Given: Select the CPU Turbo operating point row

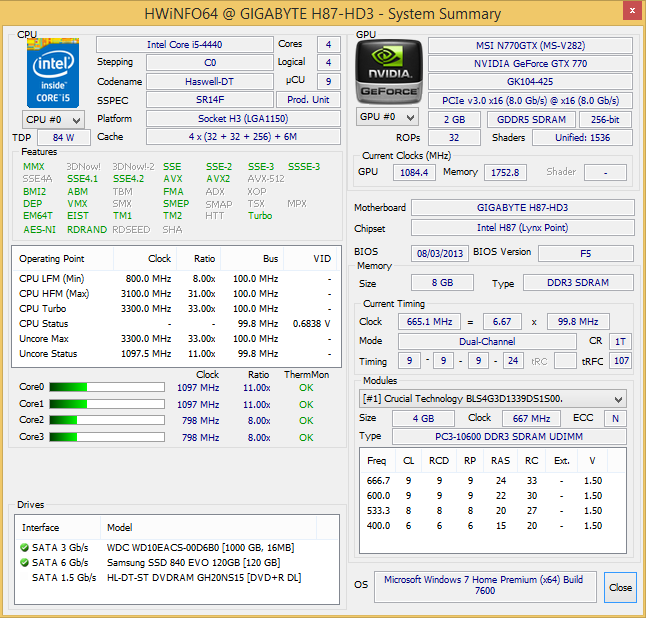Looking at the screenshot, I should (x=176, y=309).
